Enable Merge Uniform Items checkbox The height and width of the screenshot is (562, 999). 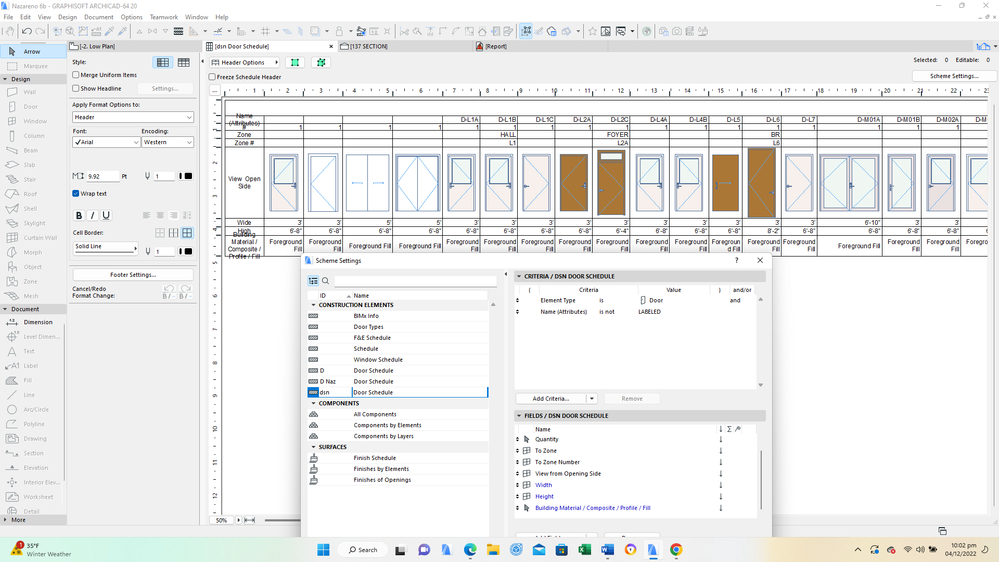(76, 75)
